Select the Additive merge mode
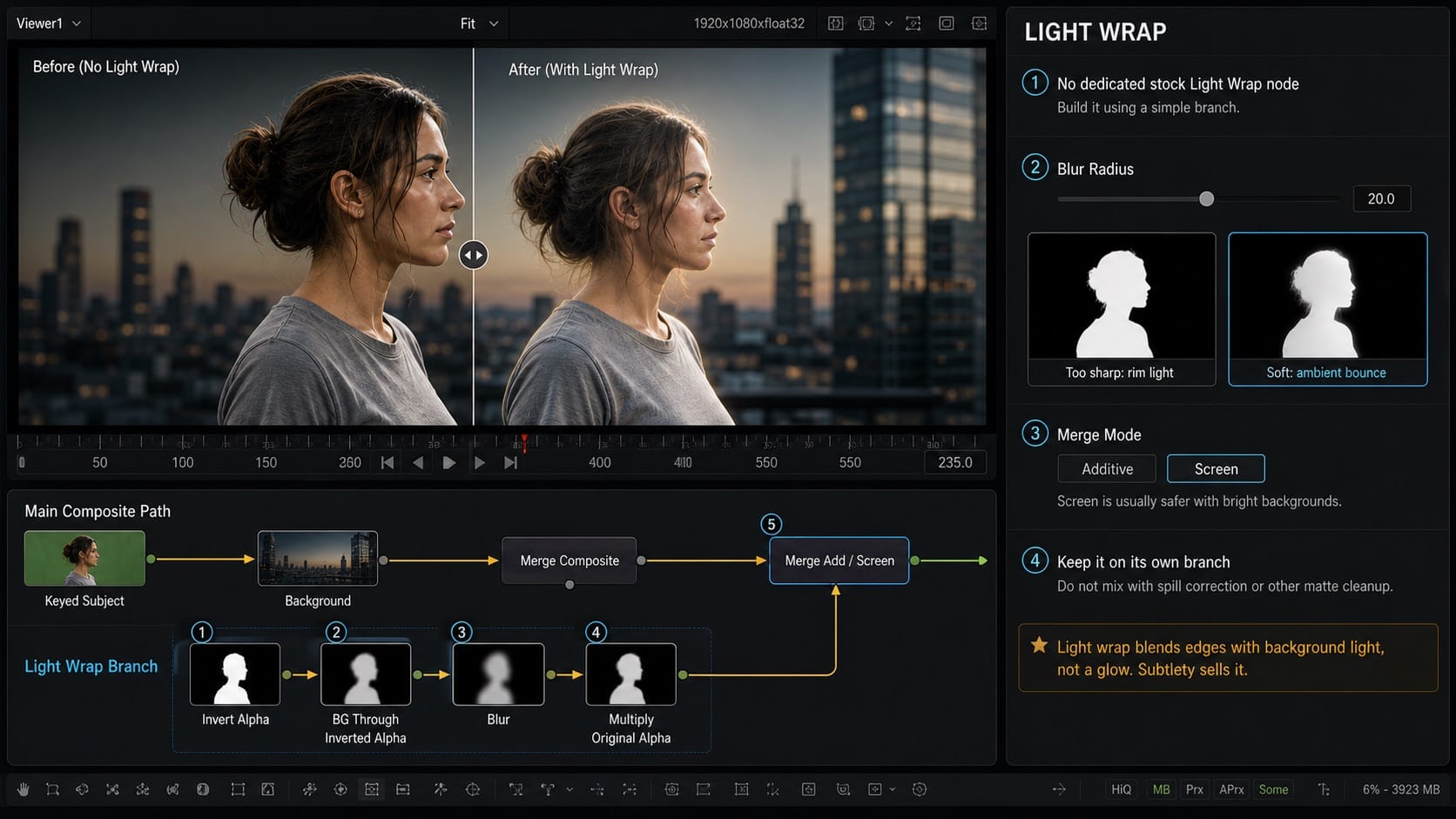Screen dimensions: 1456x819 [x=1107, y=469]
